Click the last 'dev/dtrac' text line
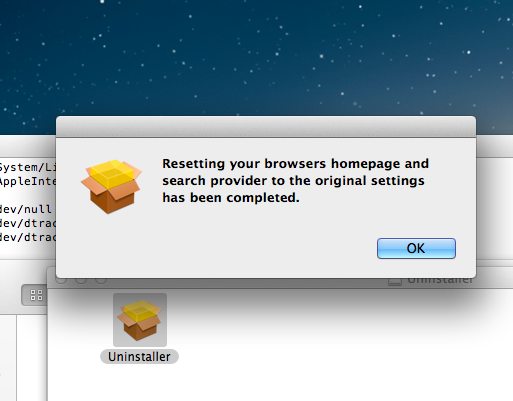 tap(28, 237)
